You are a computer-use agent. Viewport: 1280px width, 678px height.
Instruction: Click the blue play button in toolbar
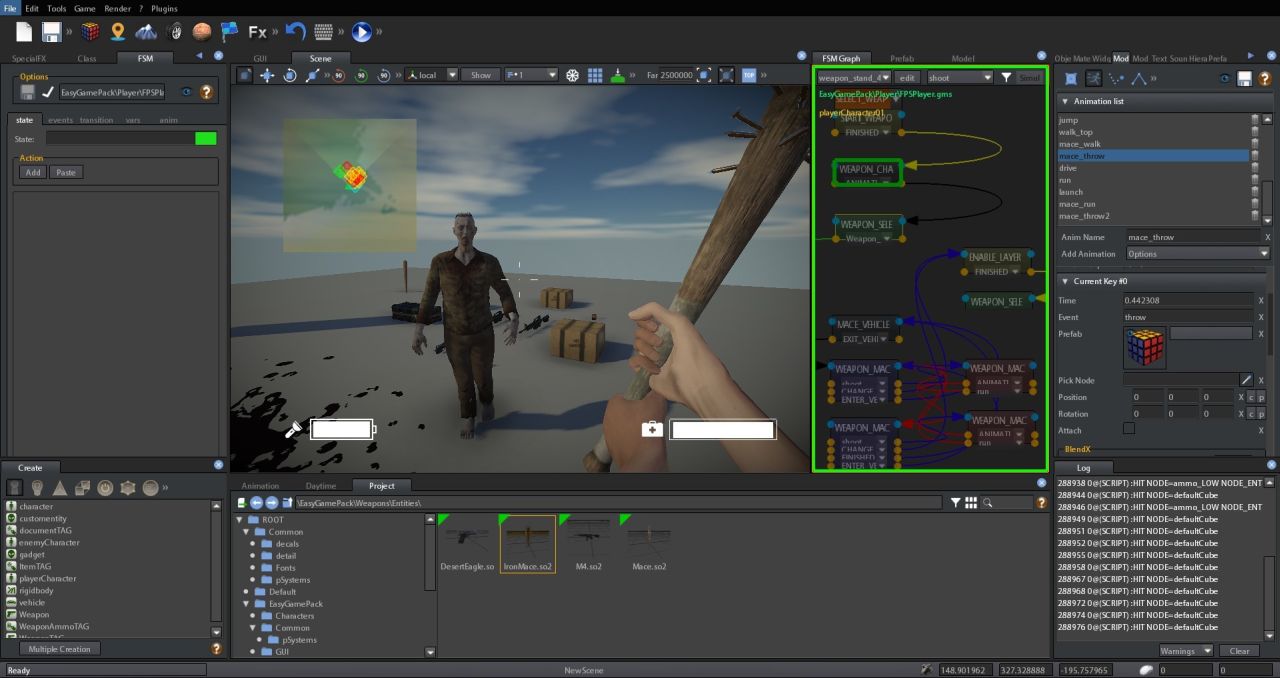point(362,32)
